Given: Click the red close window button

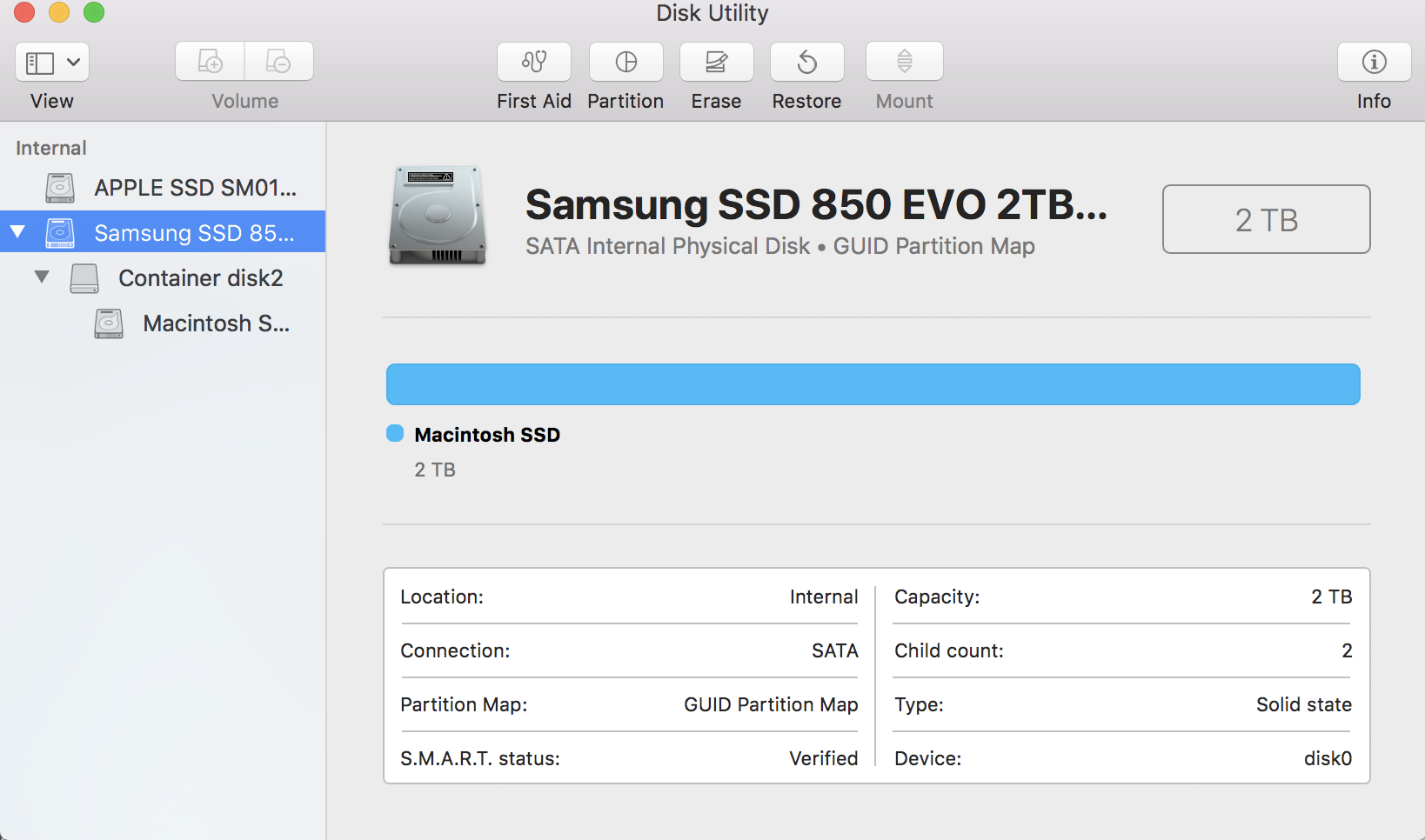Looking at the screenshot, I should [24, 12].
